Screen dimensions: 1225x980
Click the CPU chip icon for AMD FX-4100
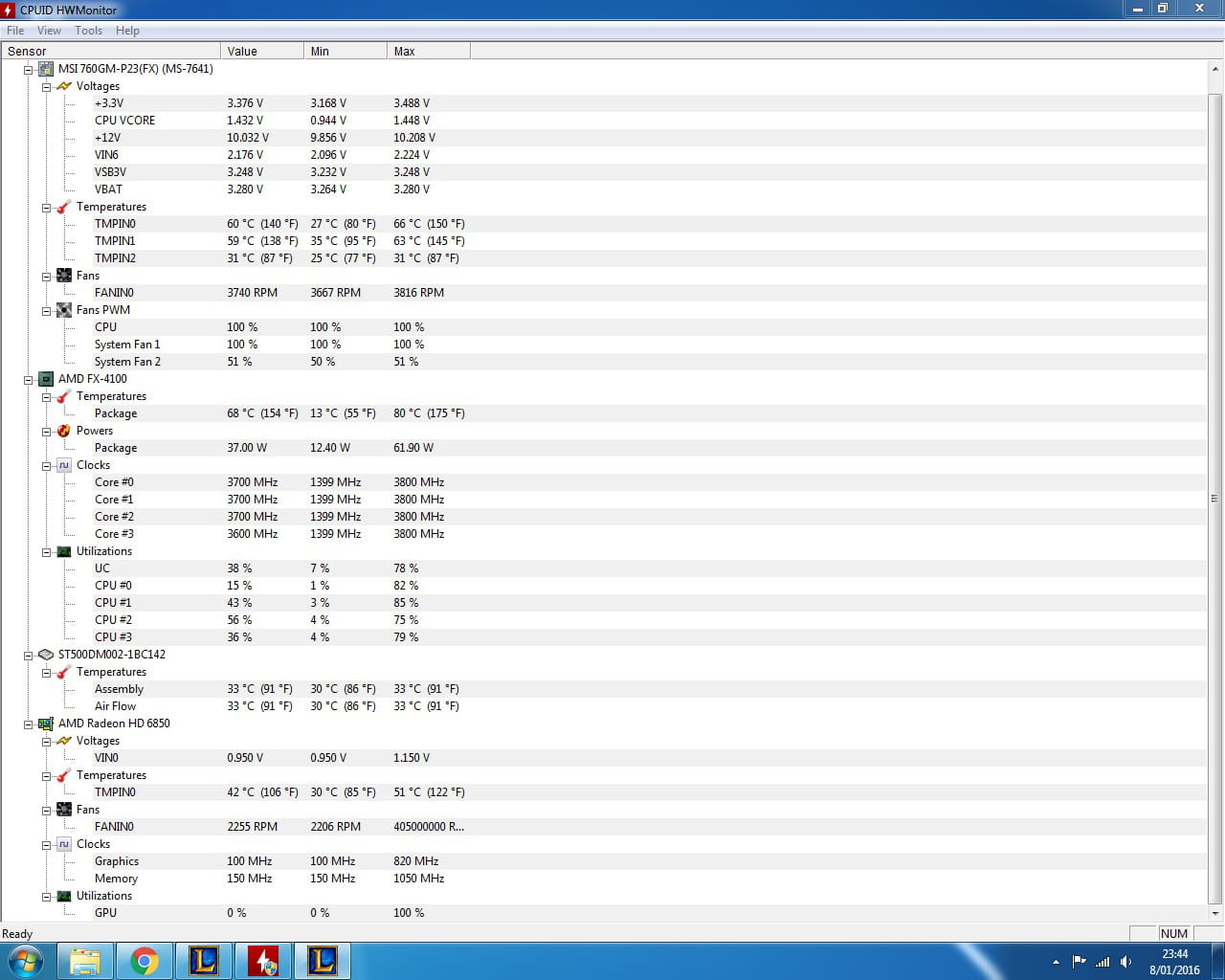[45, 379]
